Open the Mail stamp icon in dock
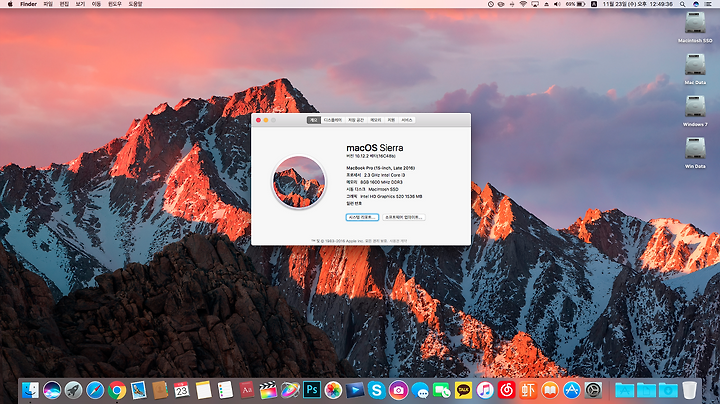The image size is (720, 404). pyautogui.click(x=139, y=390)
